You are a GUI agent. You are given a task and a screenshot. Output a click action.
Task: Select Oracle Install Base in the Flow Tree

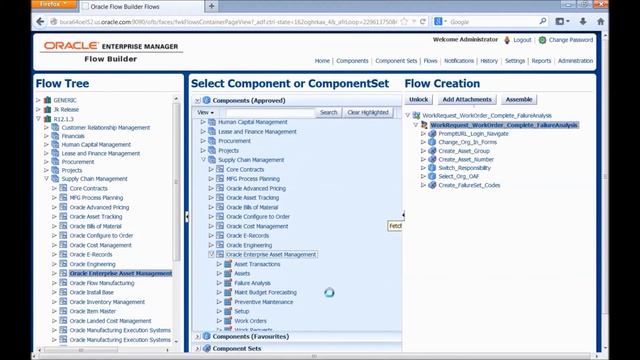(91, 292)
